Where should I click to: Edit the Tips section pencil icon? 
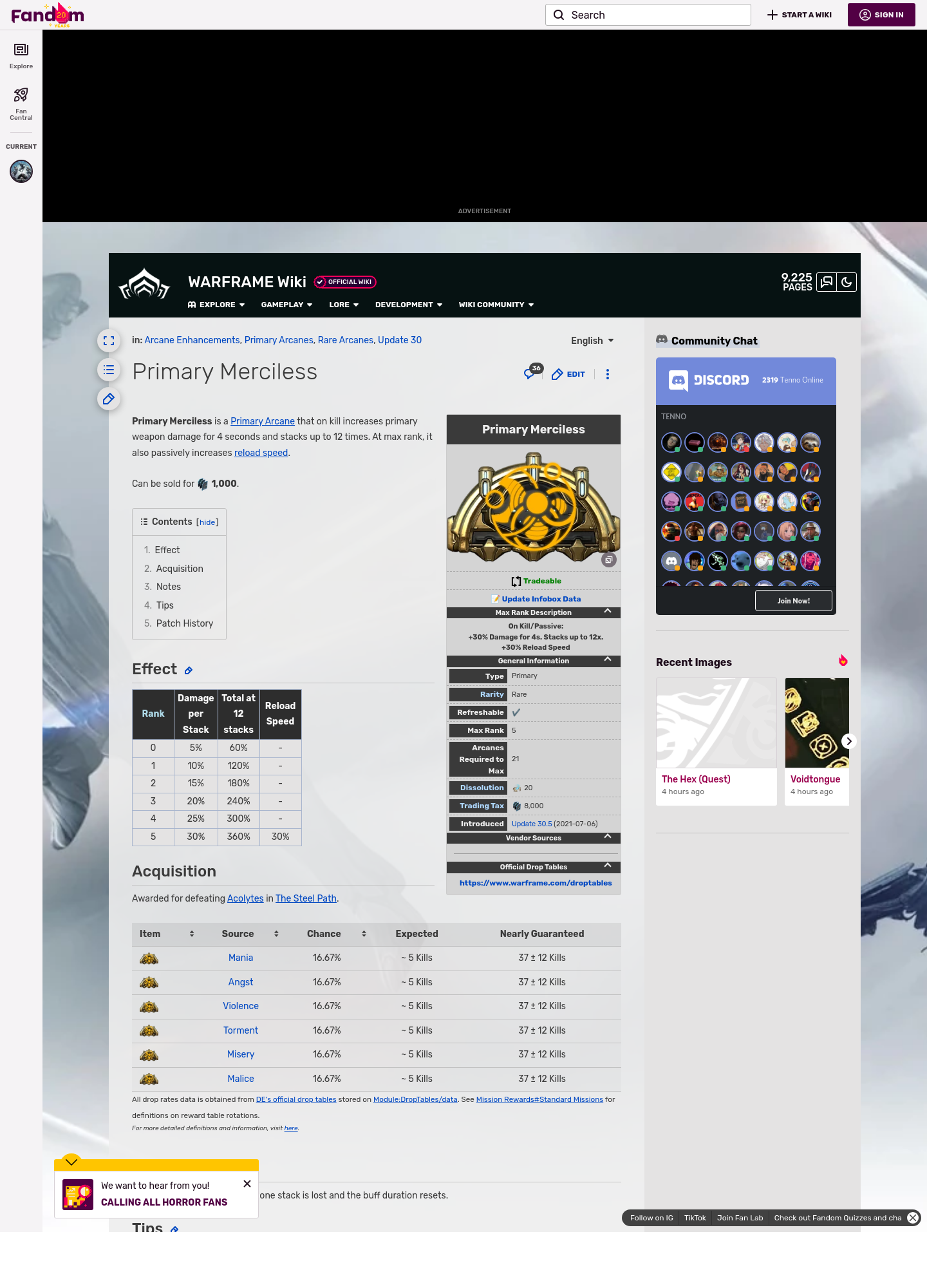click(x=174, y=1229)
